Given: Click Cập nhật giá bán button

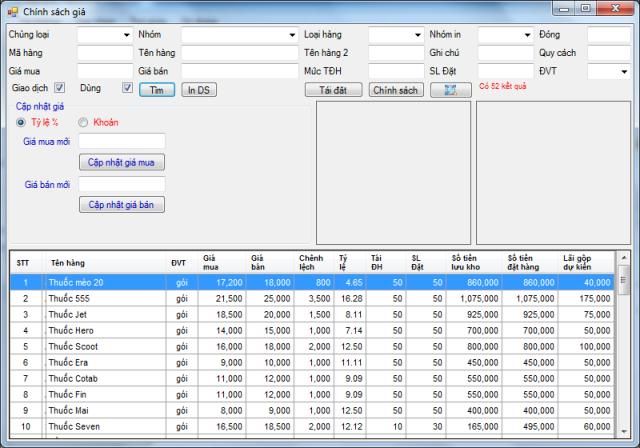Looking at the screenshot, I should pyautogui.click(x=122, y=204).
